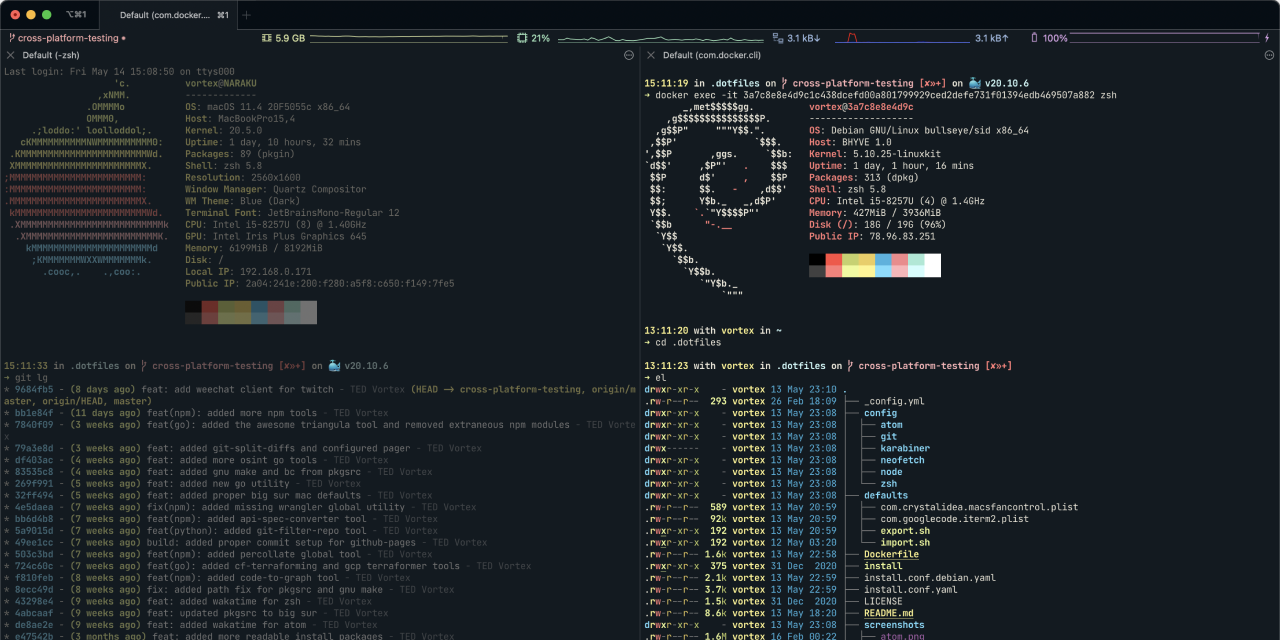Click the memory usage sparkline graph
The height and width of the screenshot is (640, 1280).
click(x=408, y=38)
